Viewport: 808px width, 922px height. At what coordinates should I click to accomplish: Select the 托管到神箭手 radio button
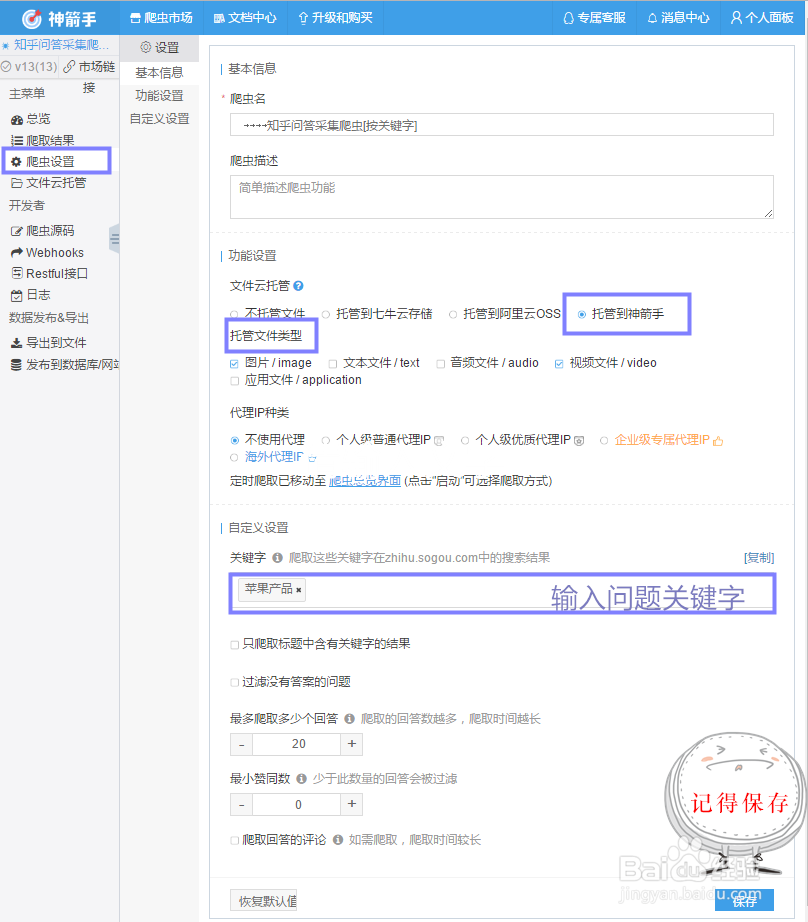[583, 312]
